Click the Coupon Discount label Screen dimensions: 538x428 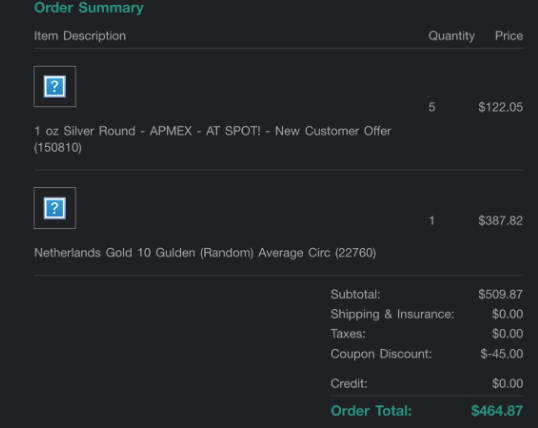(381, 354)
